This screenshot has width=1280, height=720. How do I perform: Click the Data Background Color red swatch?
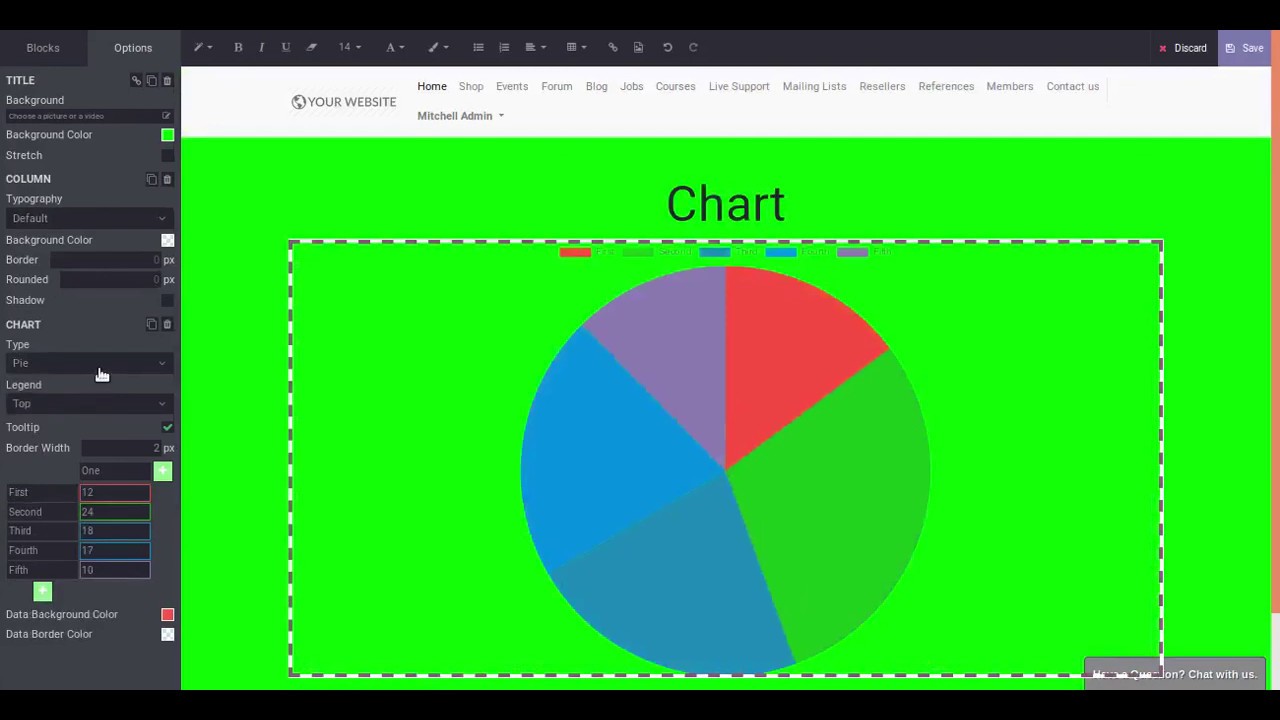[167, 614]
